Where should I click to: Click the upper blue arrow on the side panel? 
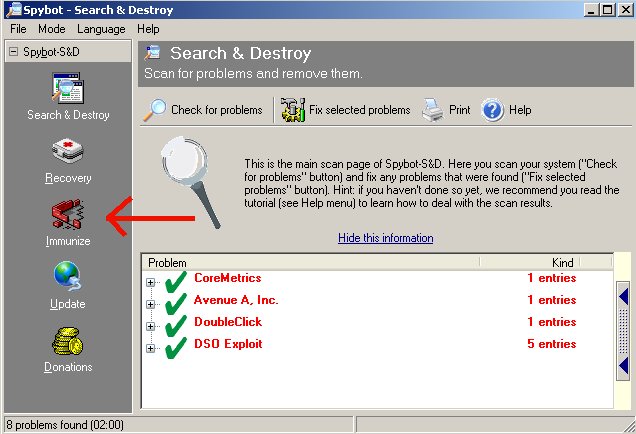[623, 297]
